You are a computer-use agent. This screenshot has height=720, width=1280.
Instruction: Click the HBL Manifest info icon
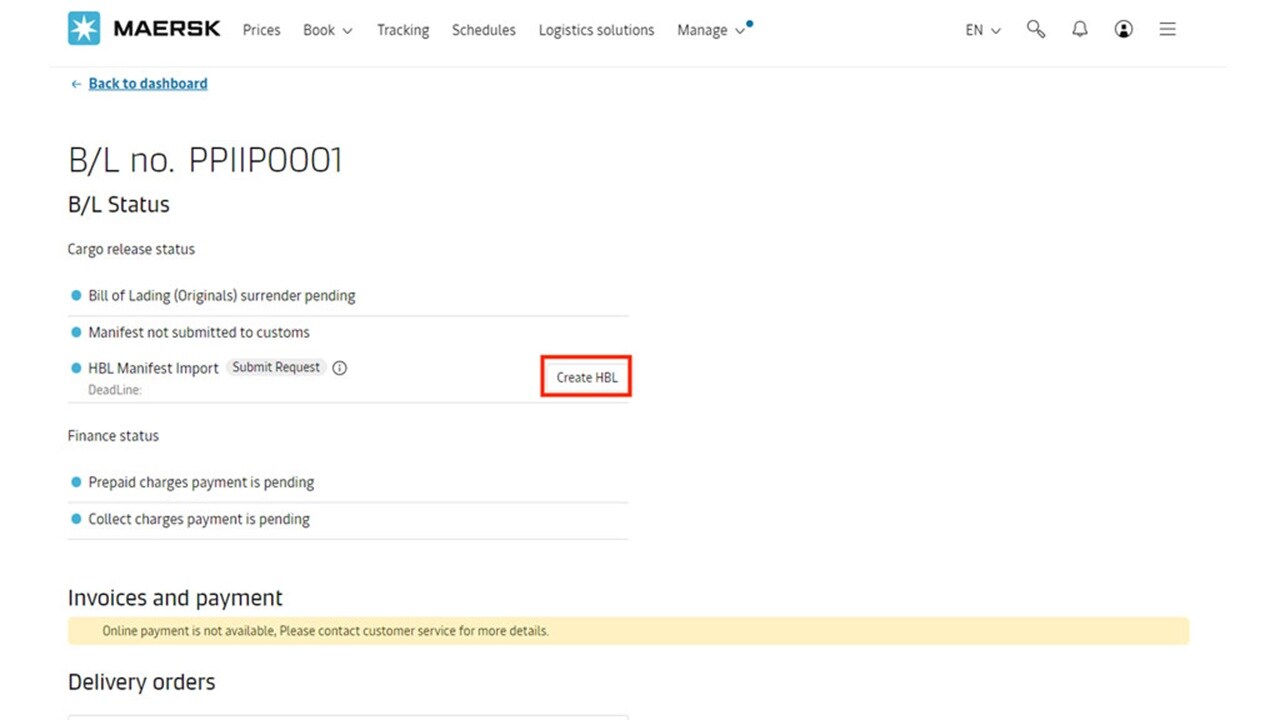(x=340, y=368)
